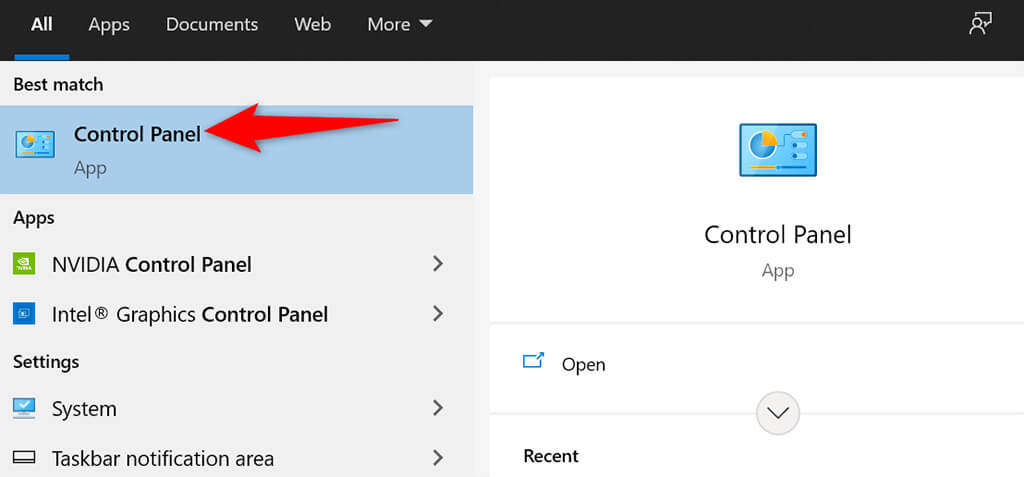The width and height of the screenshot is (1024, 477).
Task: Switch to the Apps search tab
Action: pos(109,24)
